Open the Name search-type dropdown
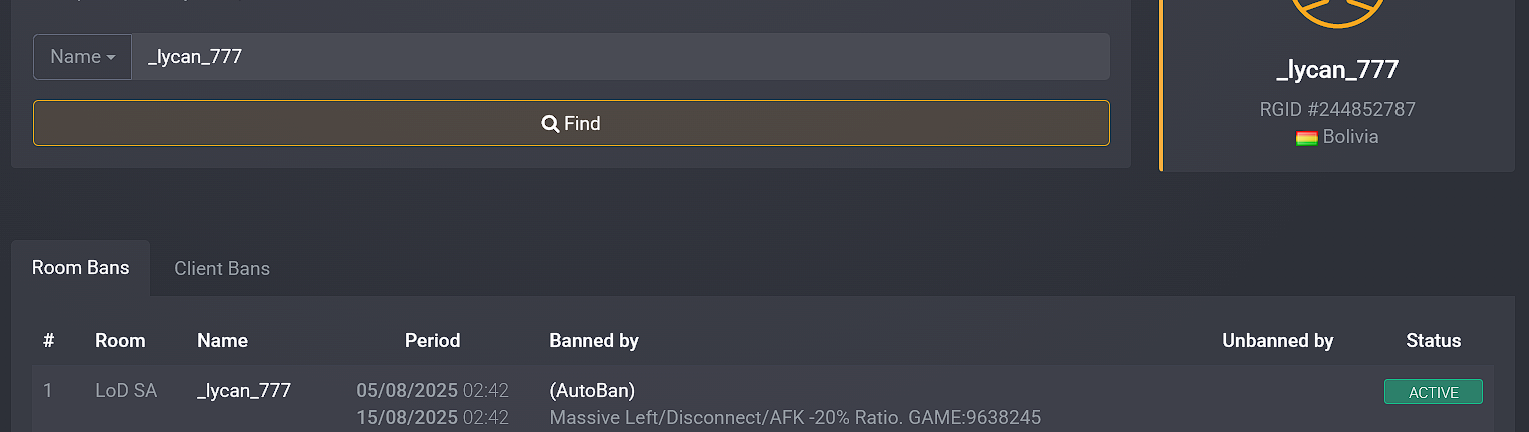Image resolution: width=1529 pixels, height=432 pixels. 82,57
